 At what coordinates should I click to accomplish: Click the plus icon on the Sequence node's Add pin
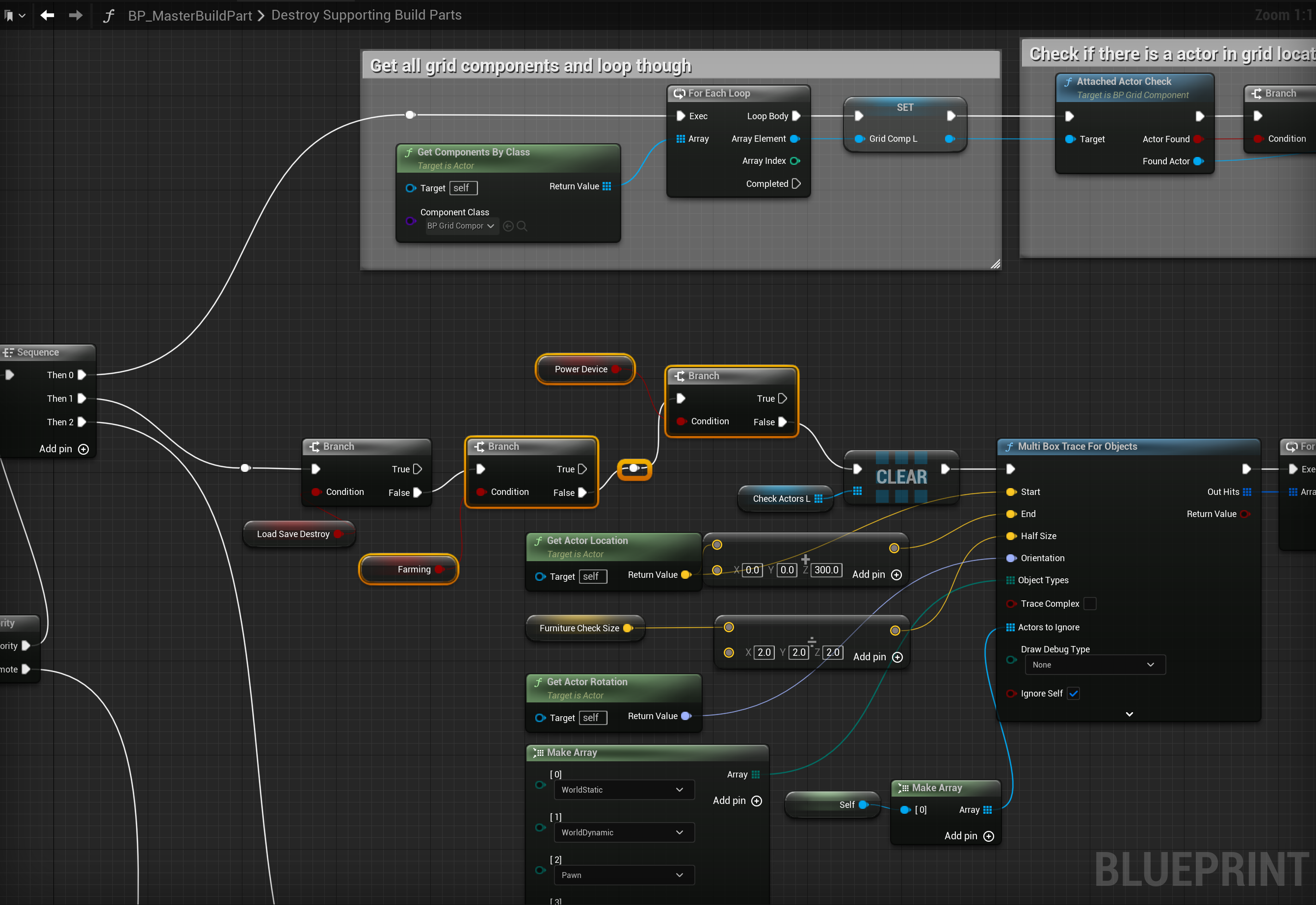point(83,449)
